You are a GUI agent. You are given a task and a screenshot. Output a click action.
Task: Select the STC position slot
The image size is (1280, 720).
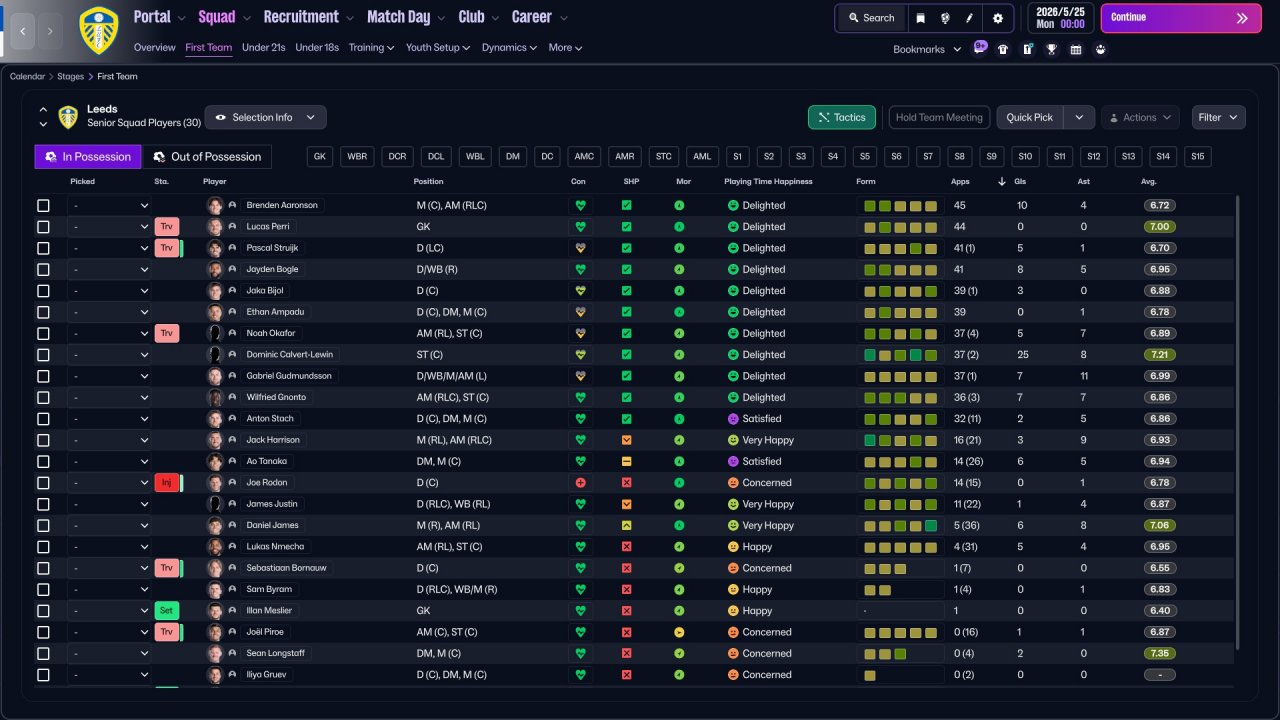(x=663, y=157)
